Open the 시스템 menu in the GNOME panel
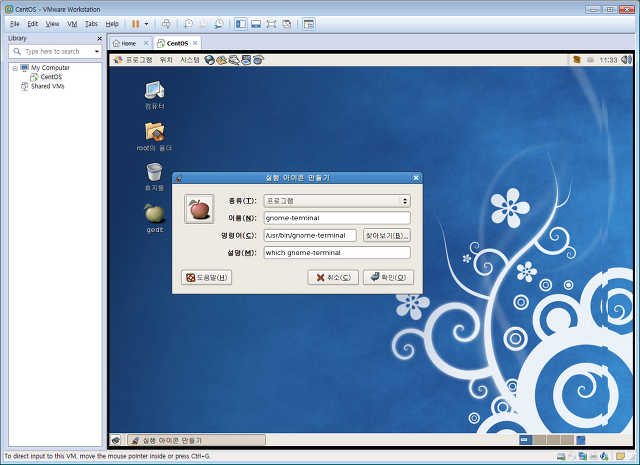640x465 pixels. click(190, 60)
